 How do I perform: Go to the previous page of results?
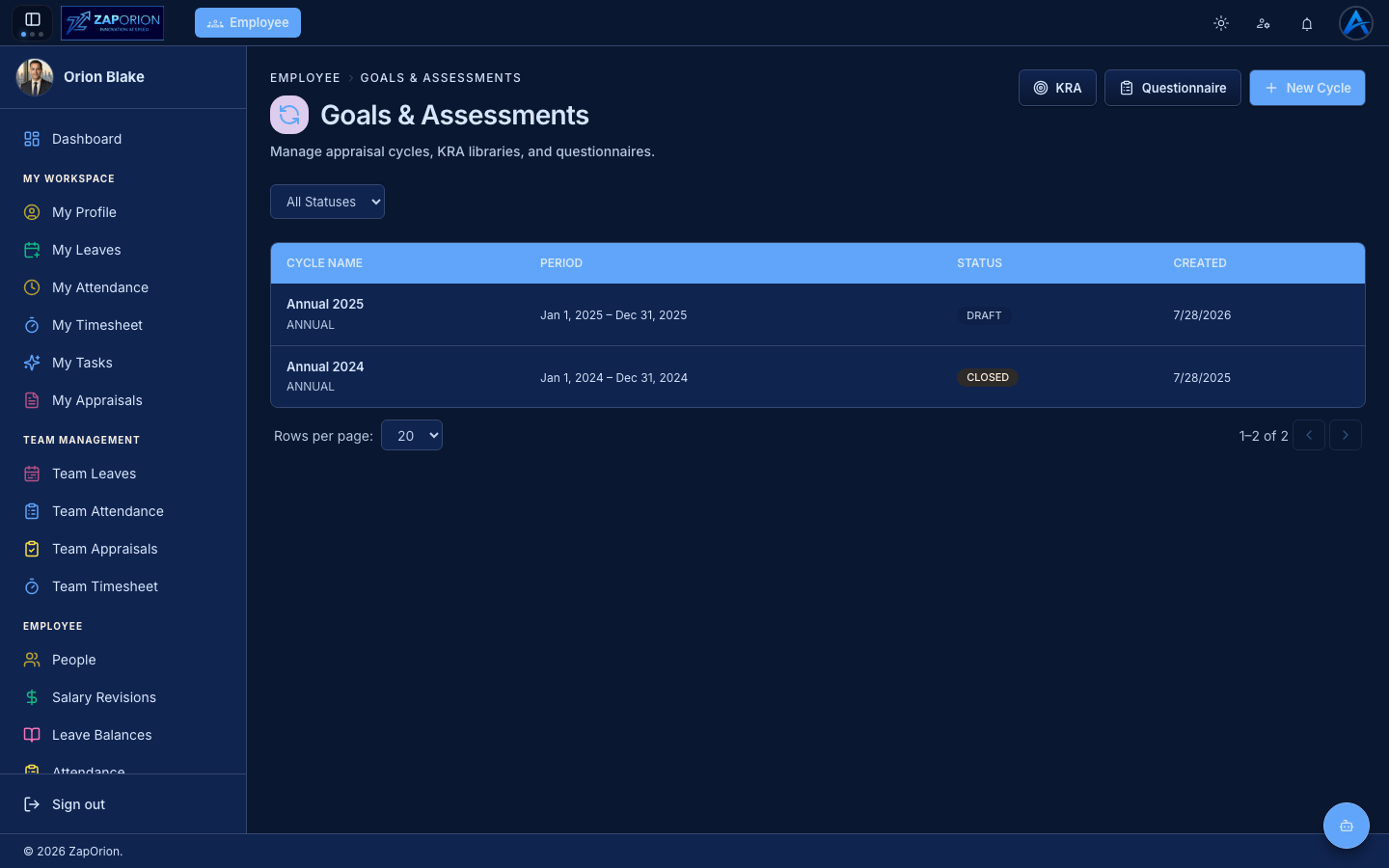point(1309,435)
